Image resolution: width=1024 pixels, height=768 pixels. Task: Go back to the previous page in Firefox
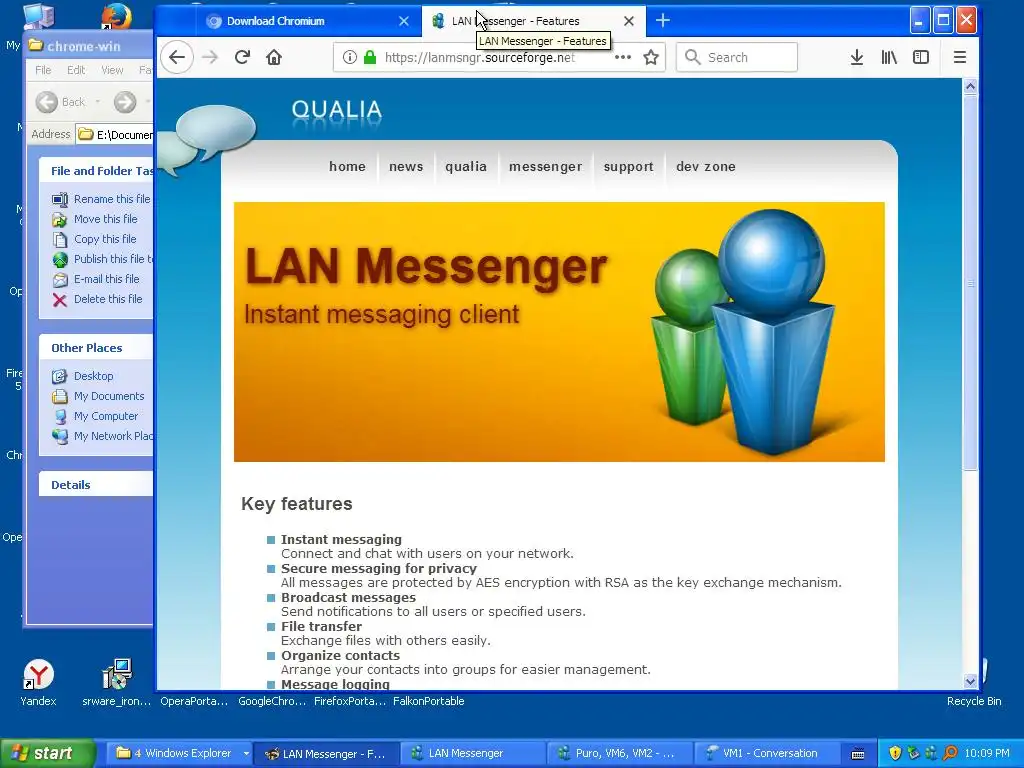pyautogui.click(x=177, y=57)
